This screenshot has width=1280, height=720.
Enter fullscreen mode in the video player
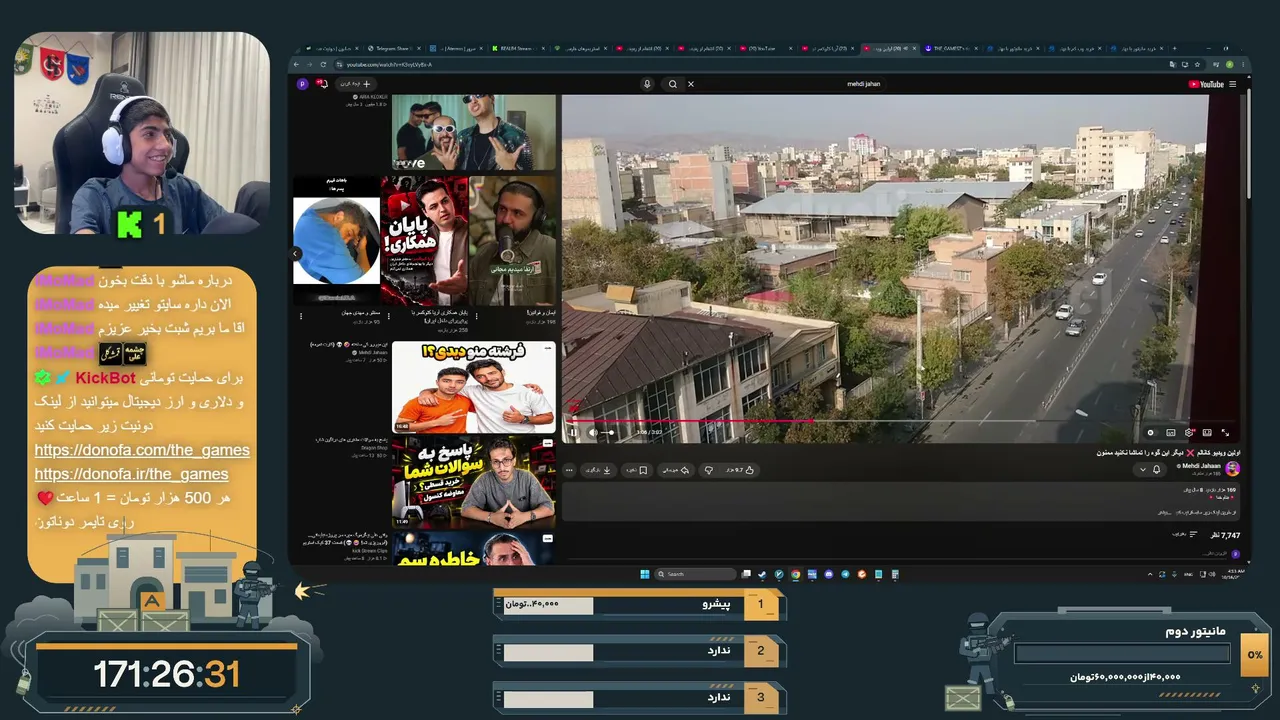1226,432
